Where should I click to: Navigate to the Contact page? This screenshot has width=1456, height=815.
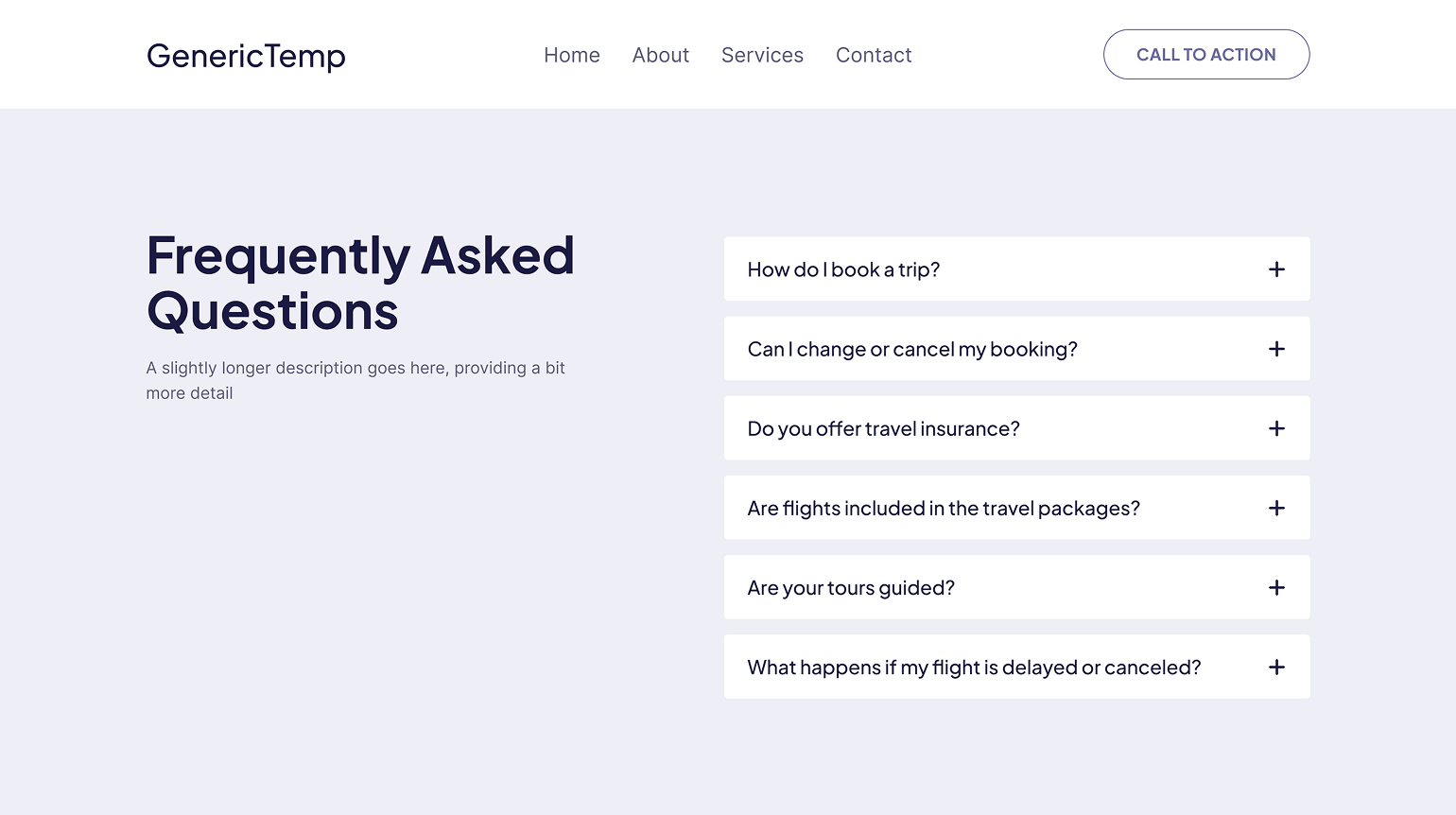(874, 55)
